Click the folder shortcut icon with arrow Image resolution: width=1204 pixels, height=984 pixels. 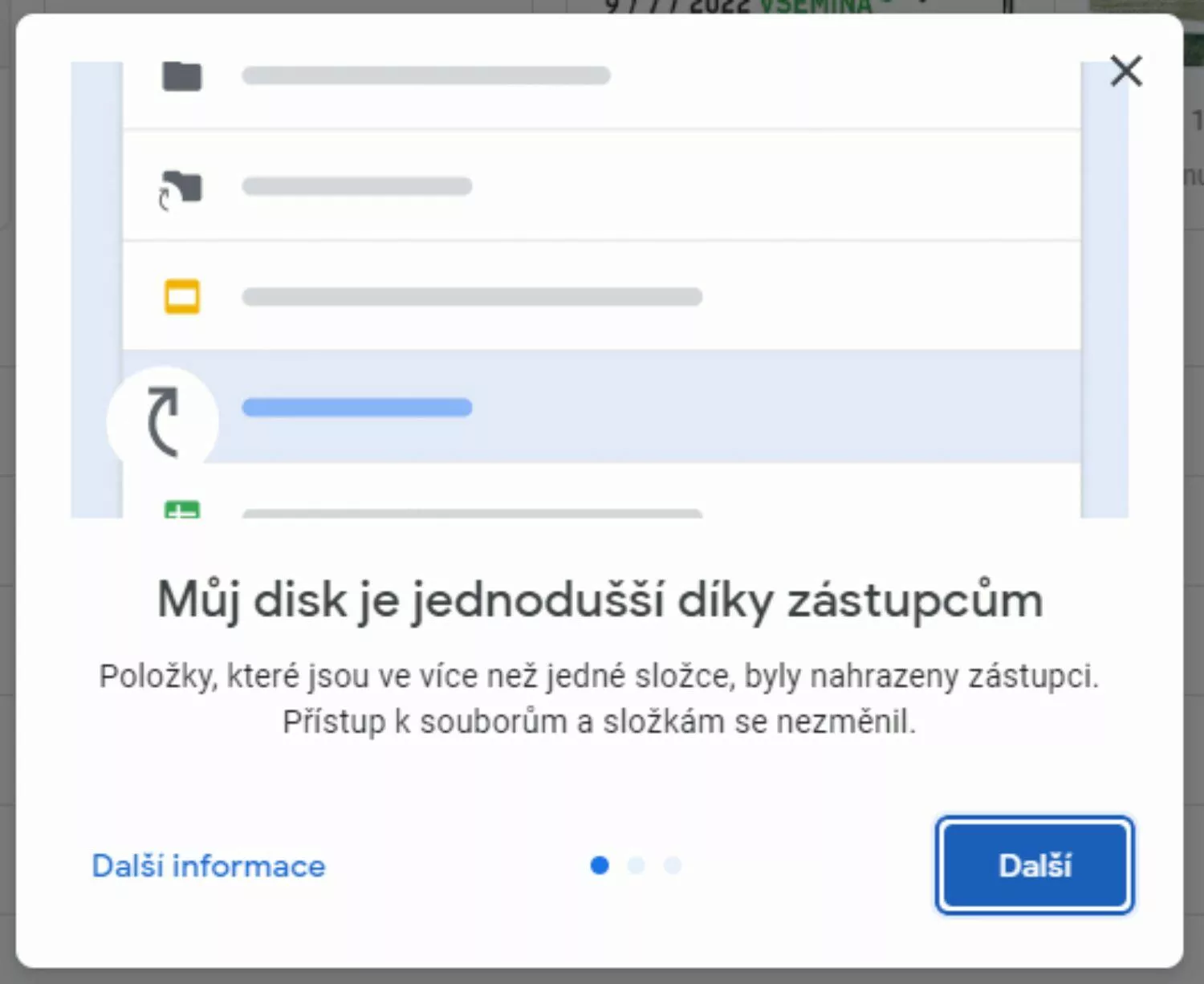(181, 189)
